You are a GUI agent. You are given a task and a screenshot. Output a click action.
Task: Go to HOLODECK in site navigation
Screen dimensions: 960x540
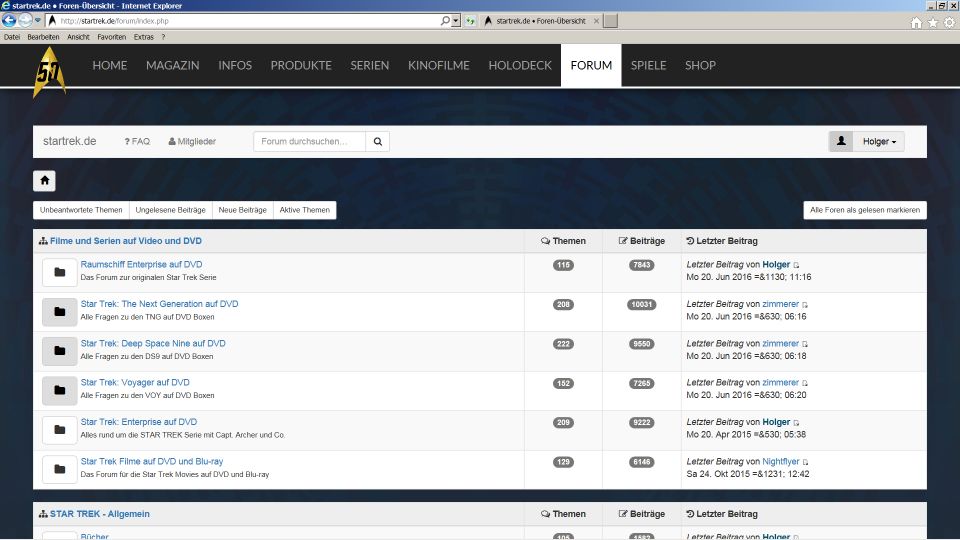coord(520,66)
